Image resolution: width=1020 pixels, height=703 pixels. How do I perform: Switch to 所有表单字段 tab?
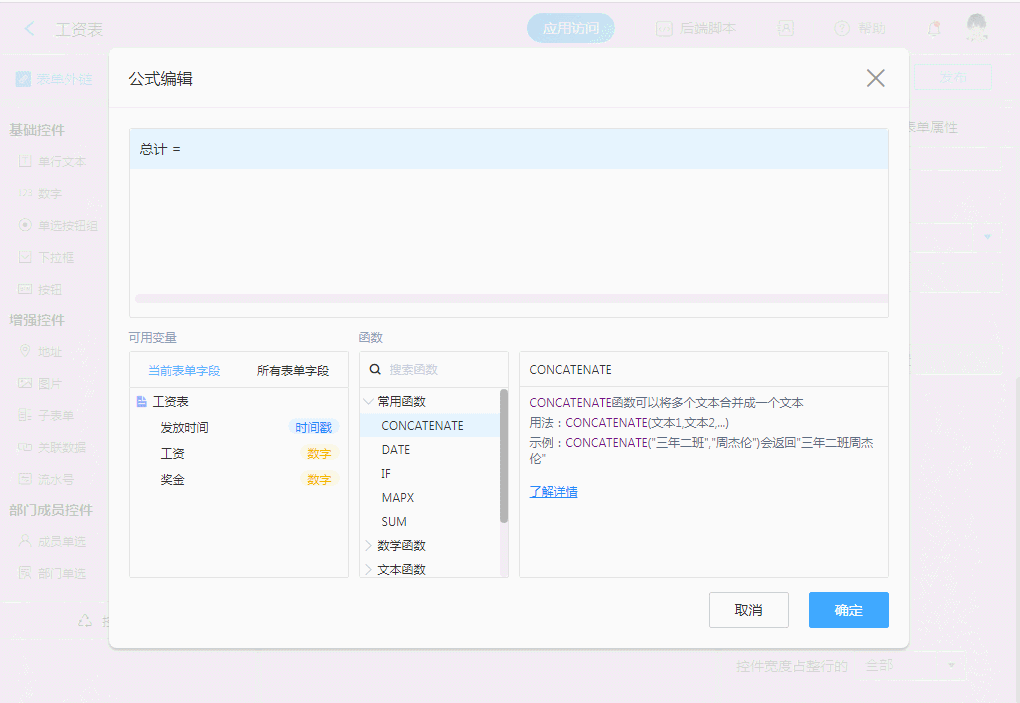tap(292, 370)
